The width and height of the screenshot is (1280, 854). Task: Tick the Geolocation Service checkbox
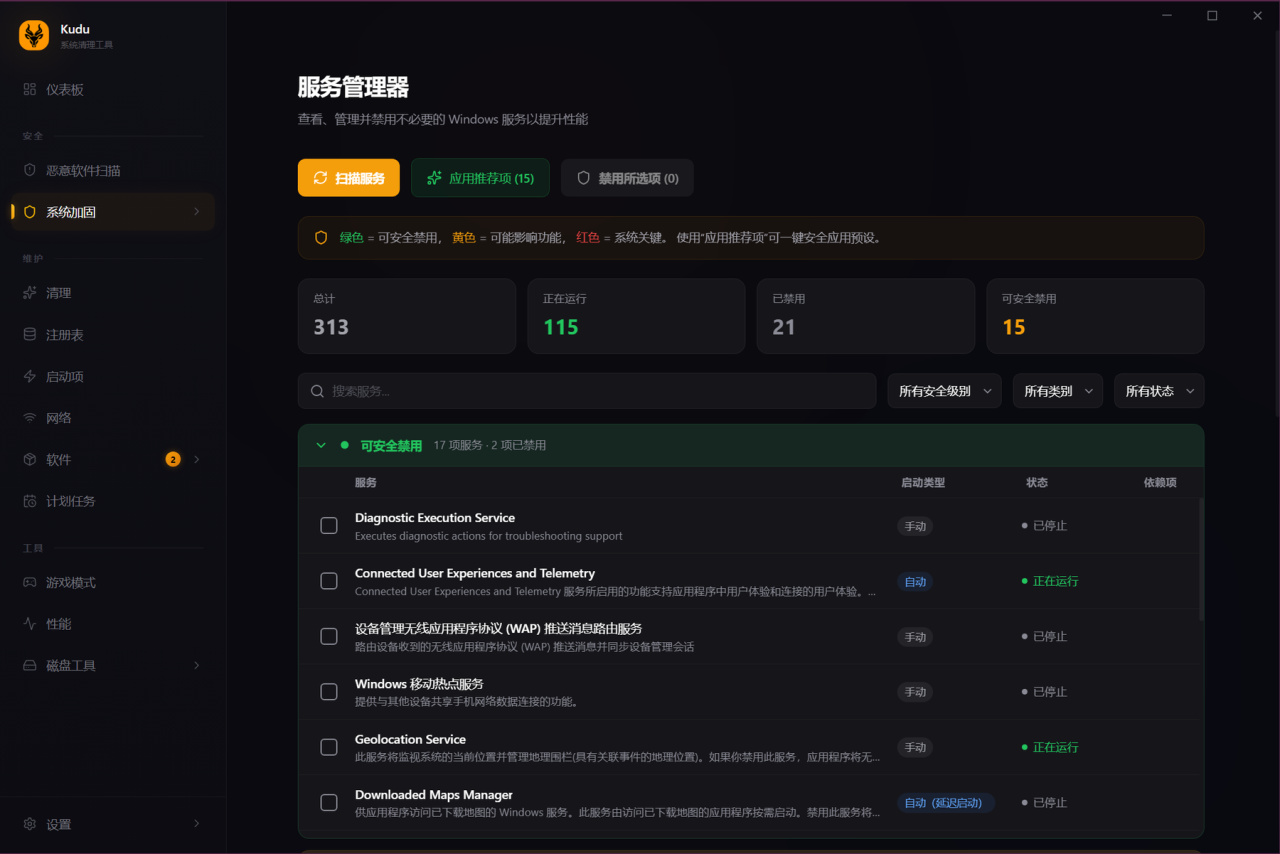(x=329, y=747)
